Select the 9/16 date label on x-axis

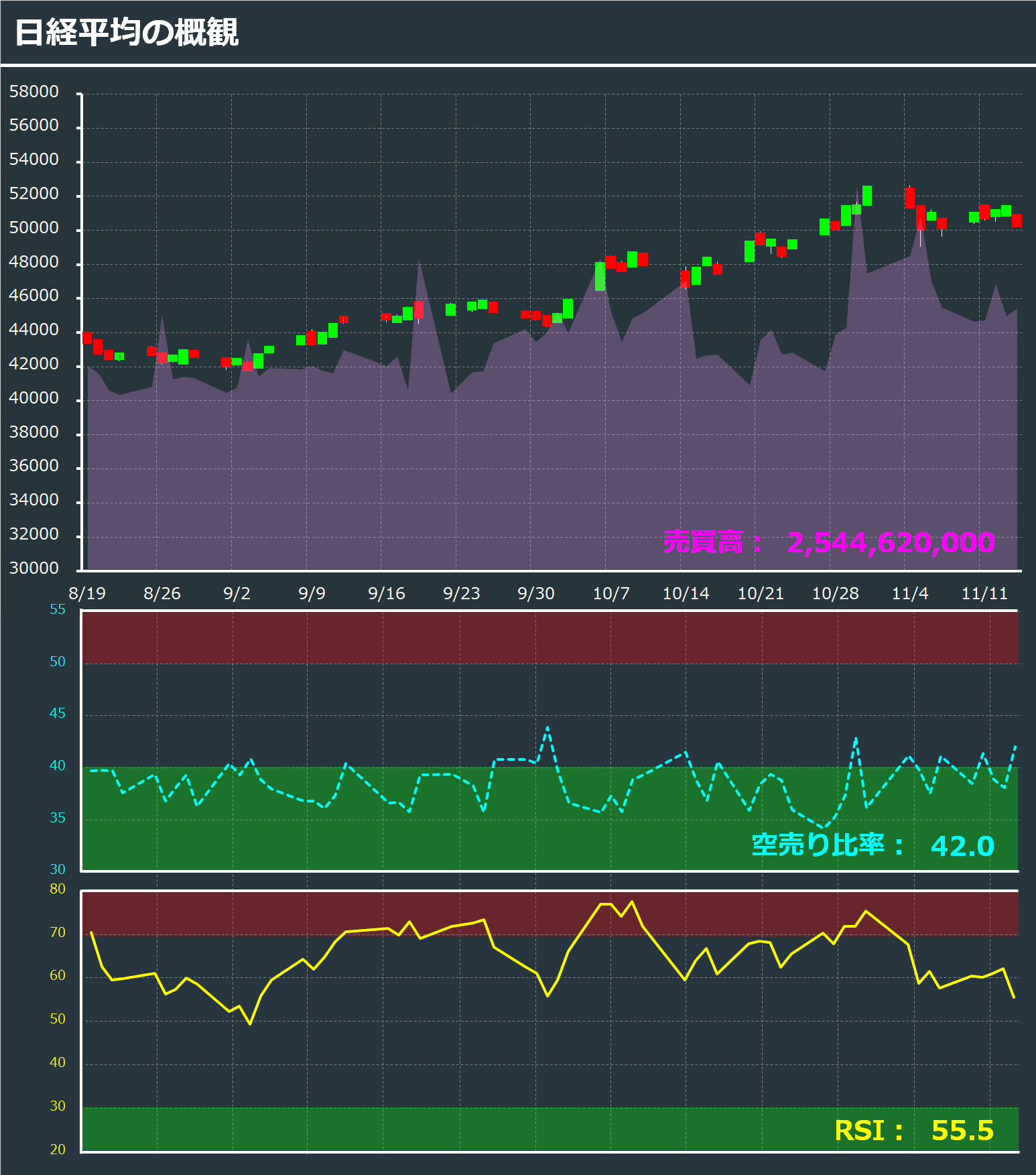(x=387, y=593)
